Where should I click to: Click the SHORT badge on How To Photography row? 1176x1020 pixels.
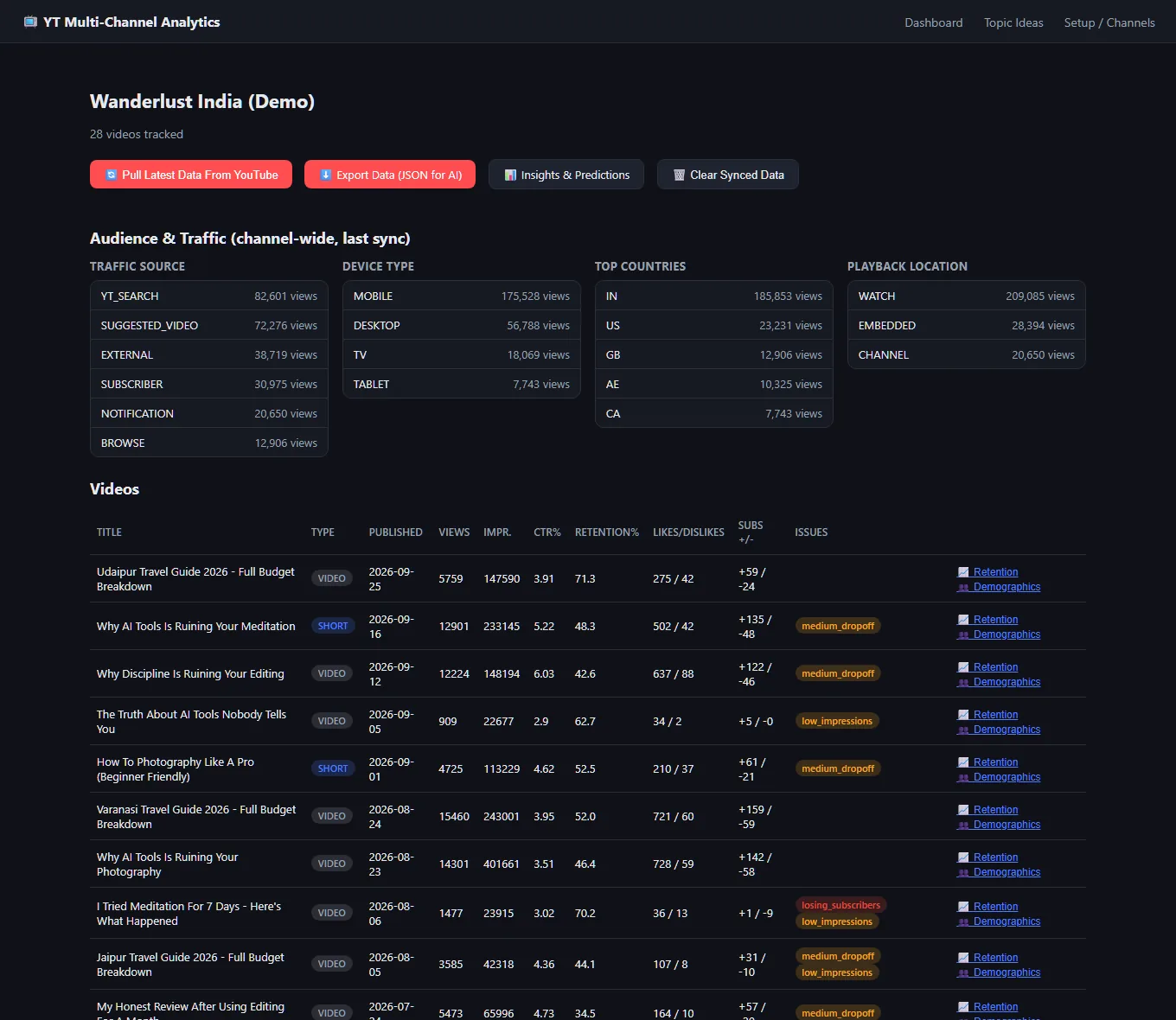point(333,768)
